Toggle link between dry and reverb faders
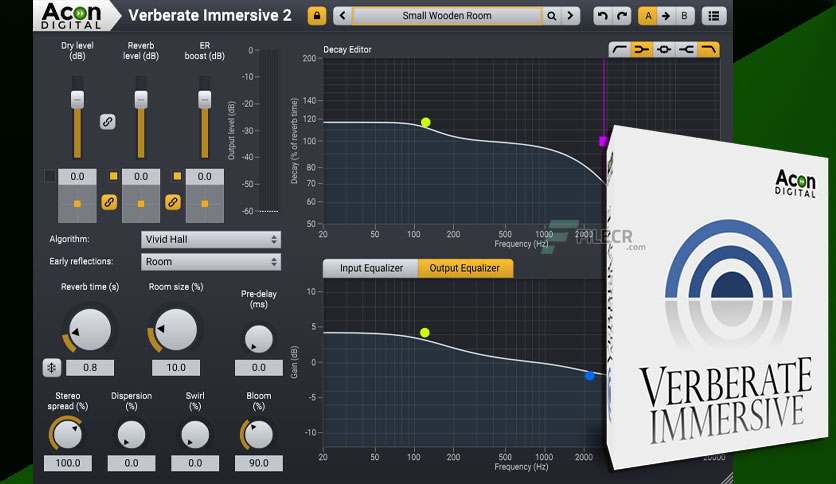Screen dimensions: 836x484 pyautogui.click(x=108, y=122)
